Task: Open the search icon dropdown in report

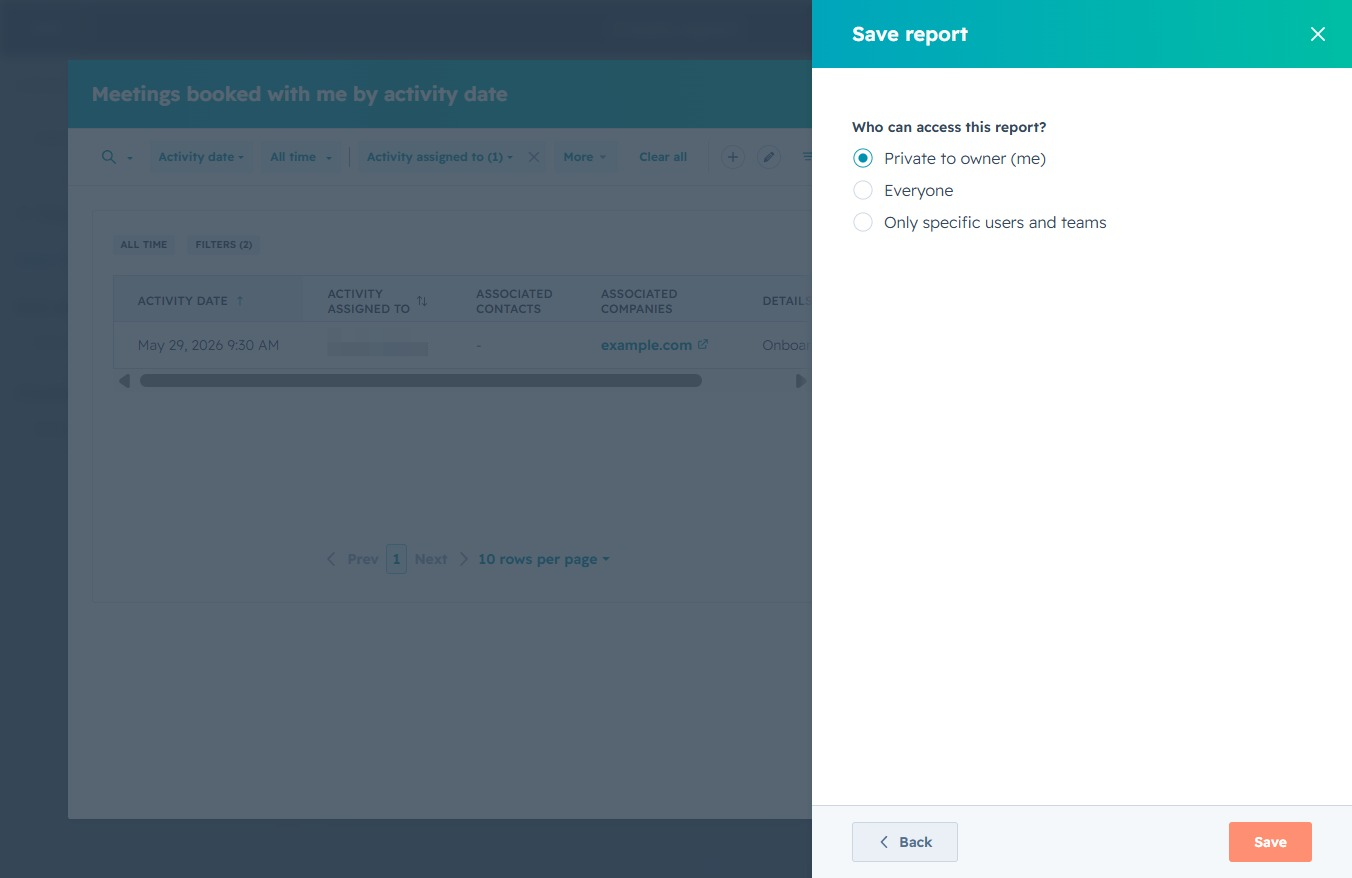Action: click(117, 157)
